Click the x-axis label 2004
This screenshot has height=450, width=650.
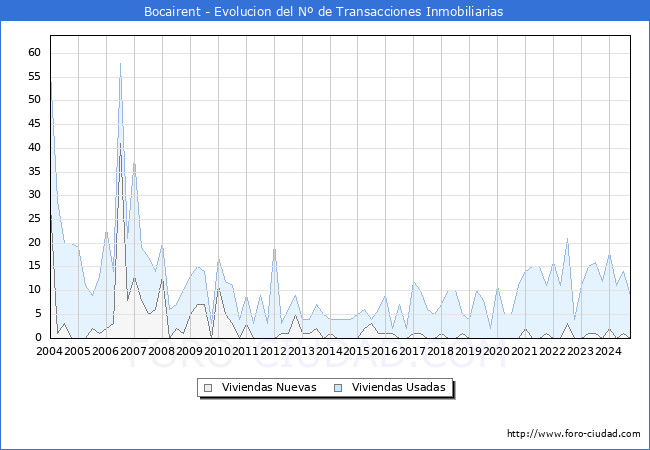coord(49,351)
